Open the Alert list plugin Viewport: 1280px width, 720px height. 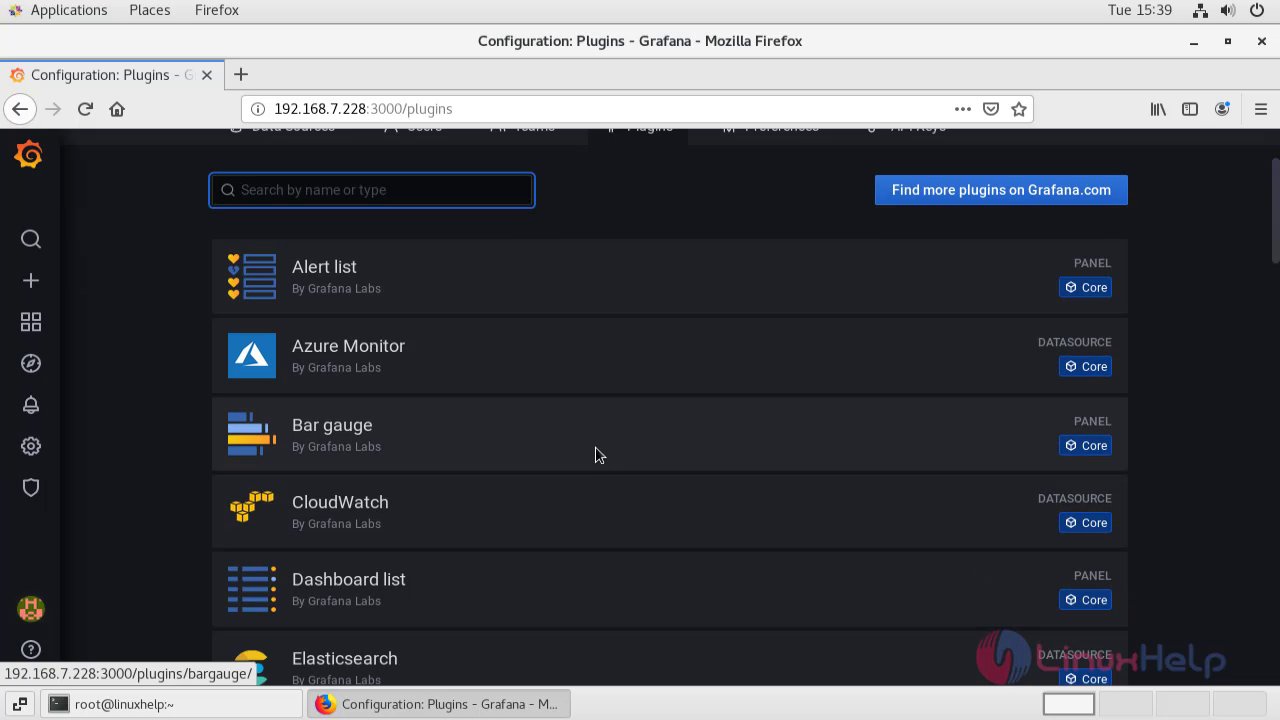point(669,277)
